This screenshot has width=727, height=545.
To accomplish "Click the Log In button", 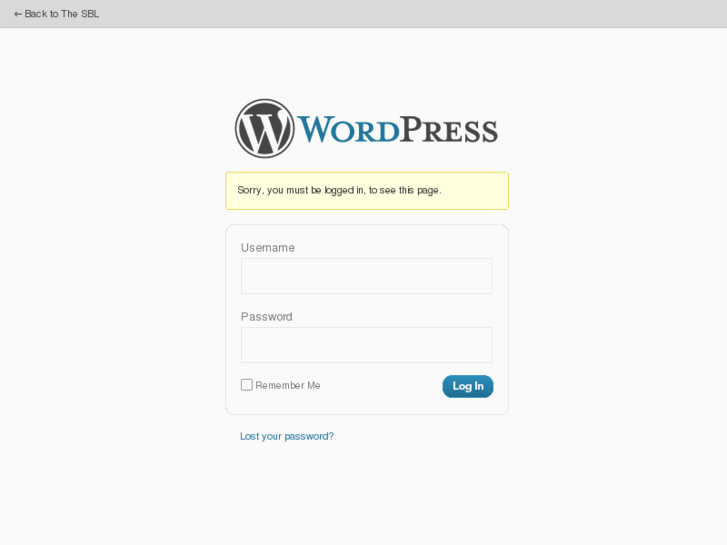I will click(468, 386).
